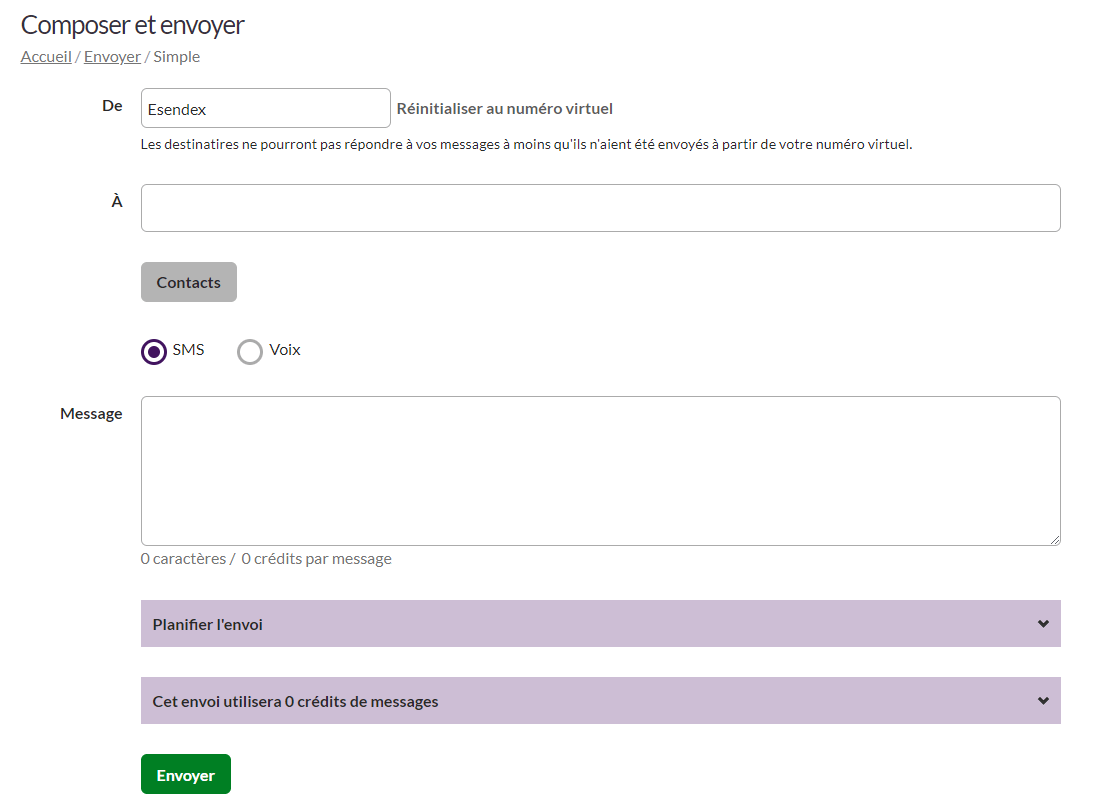Expand the Planifier l'envoi section
This screenshot has height=809, width=1107.
(600, 624)
